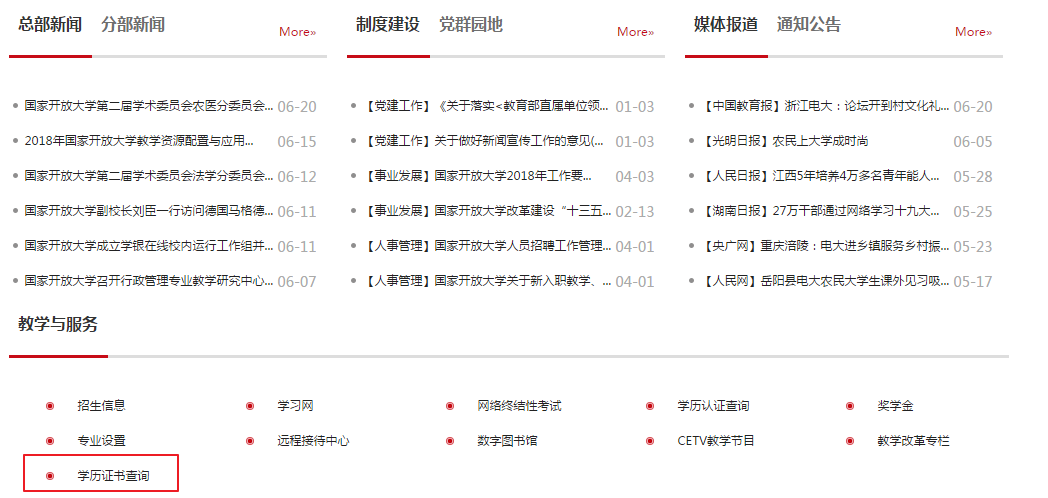Open 学历认证查询 service link
The width and height of the screenshot is (1048, 498).
(x=713, y=406)
